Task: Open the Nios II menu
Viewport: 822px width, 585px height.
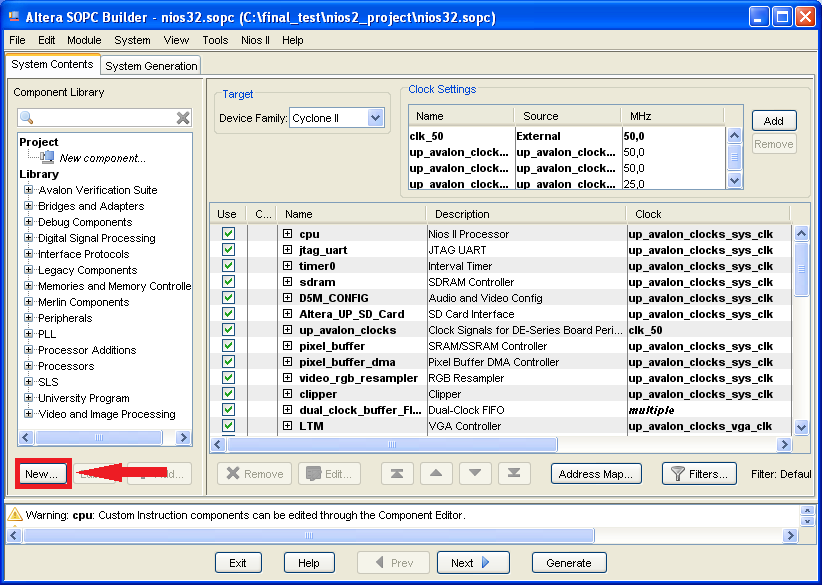Action: pyautogui.click(x=255, y=40)
